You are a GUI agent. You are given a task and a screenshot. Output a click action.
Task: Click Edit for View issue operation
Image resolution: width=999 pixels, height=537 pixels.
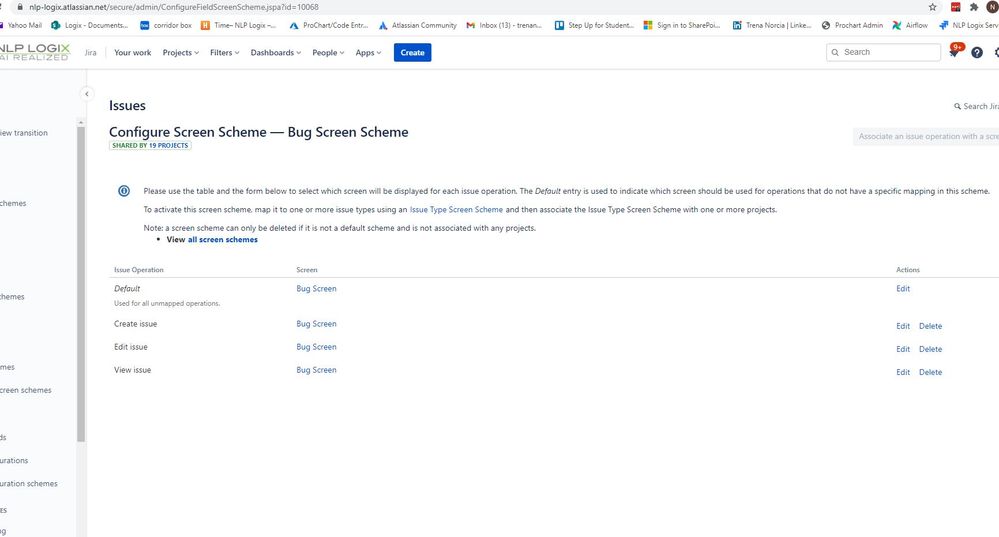click(x=903, y=372)
